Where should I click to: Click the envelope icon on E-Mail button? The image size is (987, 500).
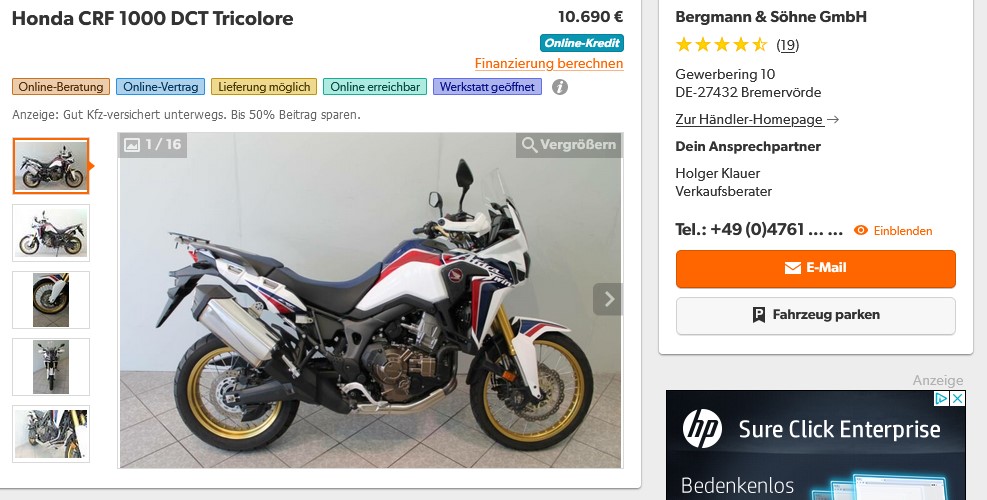click(792, 268)
